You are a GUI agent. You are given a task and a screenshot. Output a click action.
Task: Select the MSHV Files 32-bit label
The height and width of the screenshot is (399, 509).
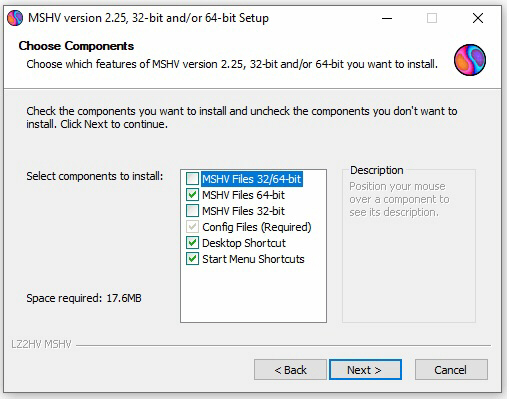[x=243, y=211]
